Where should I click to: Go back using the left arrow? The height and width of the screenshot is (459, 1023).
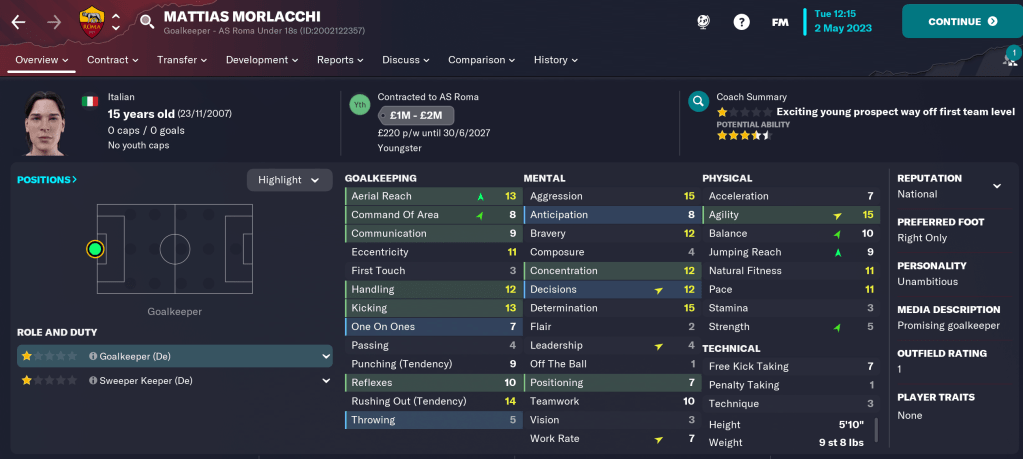pyautogui.click(x=18, y=21)
